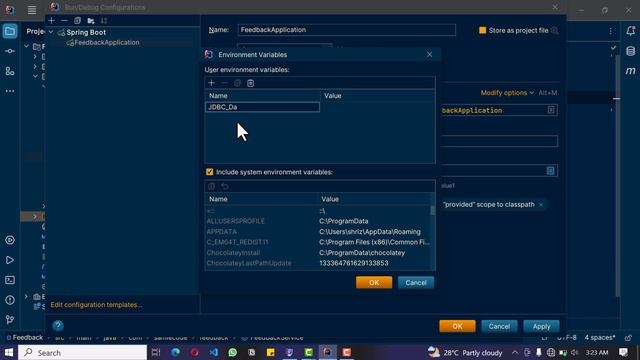Open Structure tool window in sidebar
The image size is (640, 360).
pyautogui.click(x=10, y=71)
